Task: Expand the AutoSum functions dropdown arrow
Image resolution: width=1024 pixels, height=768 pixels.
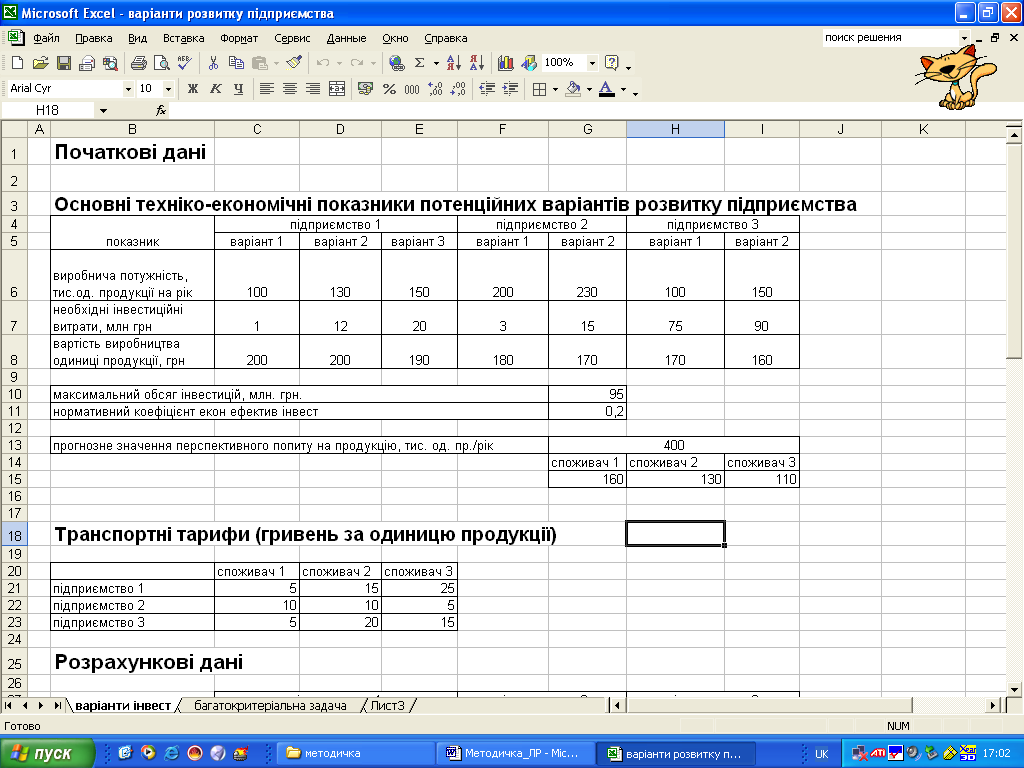Action: [x=436, y=63]
